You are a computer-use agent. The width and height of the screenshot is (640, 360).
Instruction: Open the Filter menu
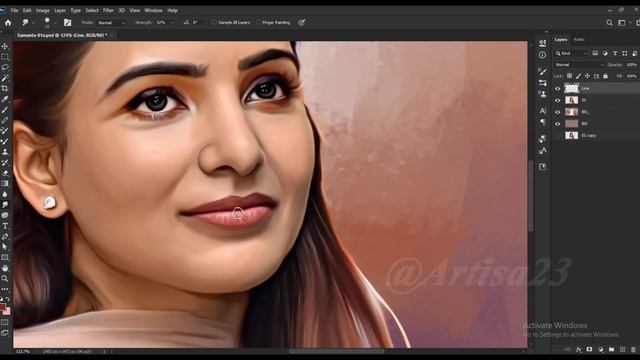(x=108, y=10)
